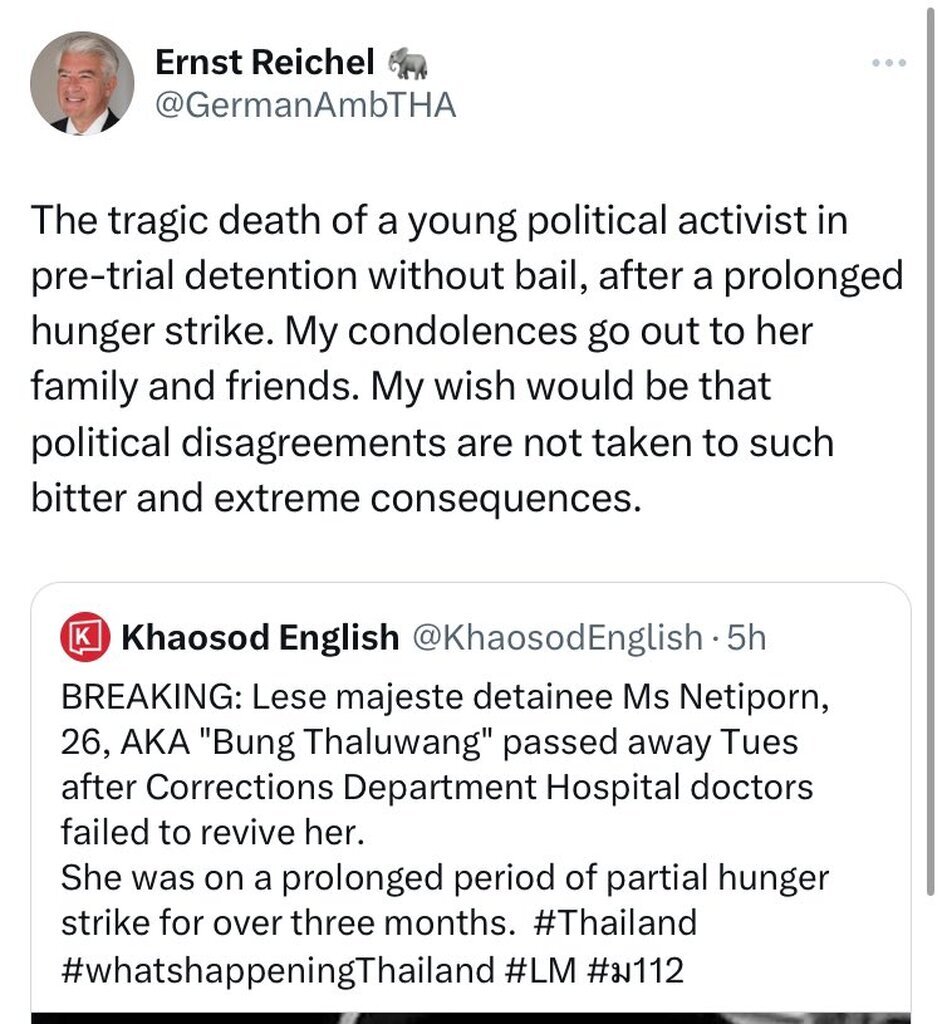The width and height of the screenshot is (942, 1024).
Task: Click the tragic death sentence in tweet
Action: pyautogui.click(x=438, y=220)
